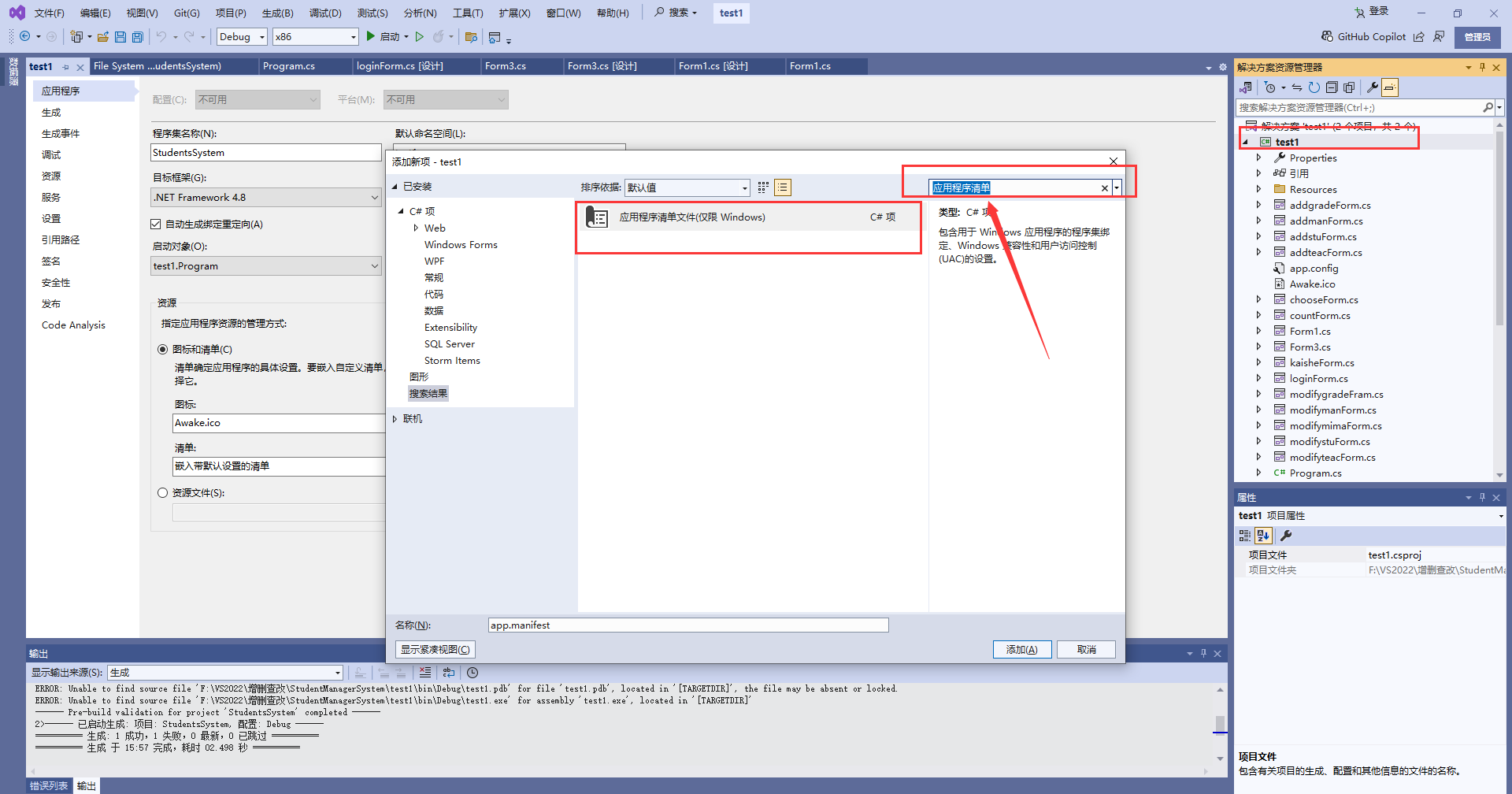Switch dialog to list view layout
The height and width of the screenshot is (794, 1512).
[x=783, y=187]
